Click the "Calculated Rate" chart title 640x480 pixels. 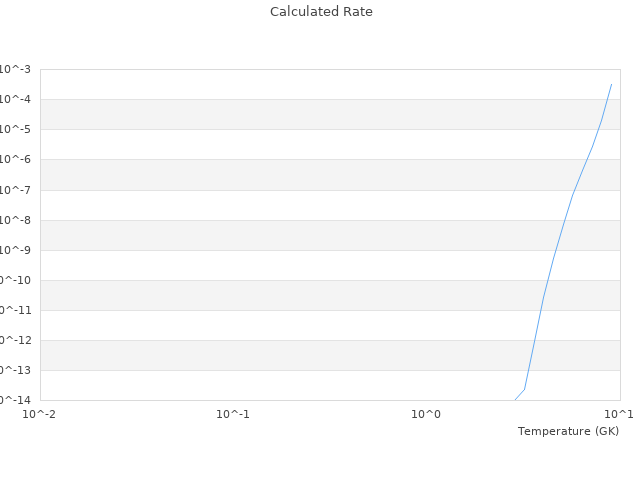pos(320,12)
